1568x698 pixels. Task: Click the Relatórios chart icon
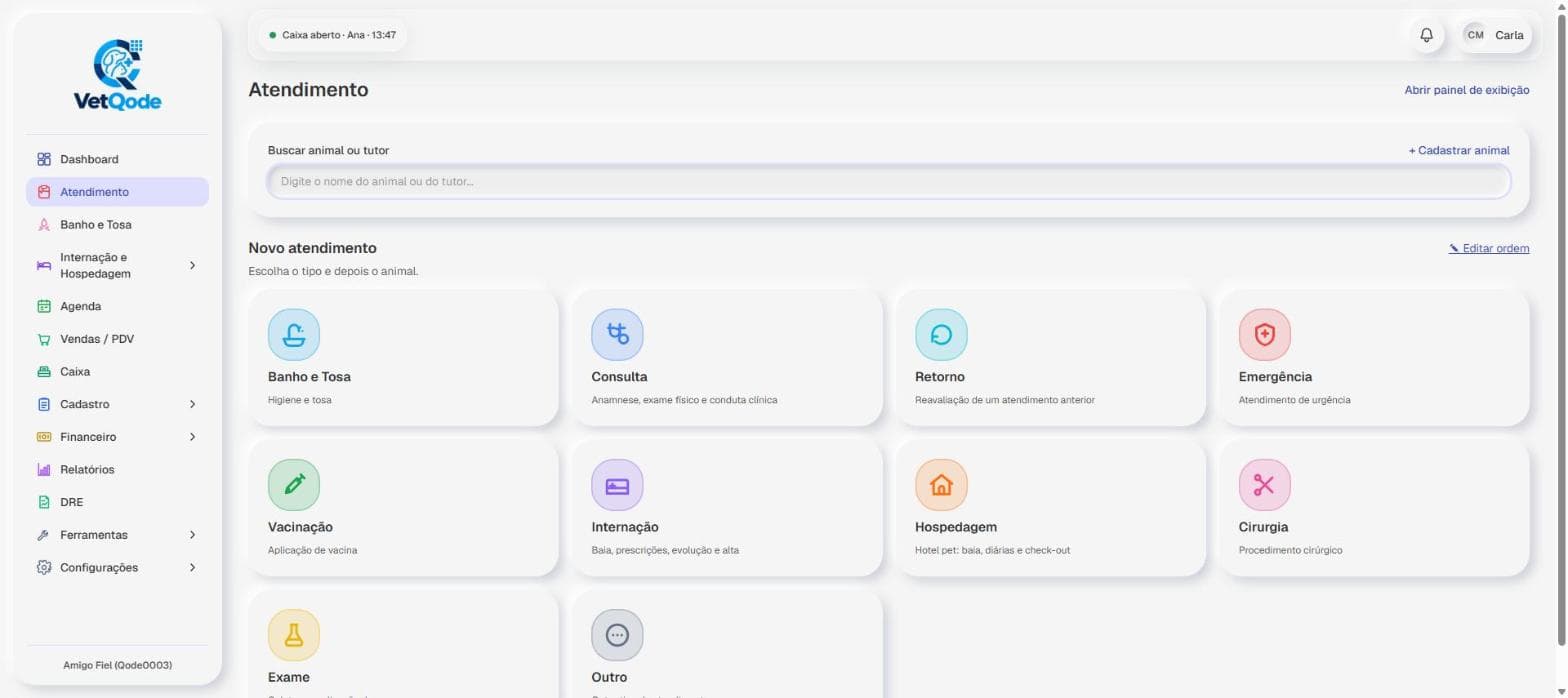43,470
